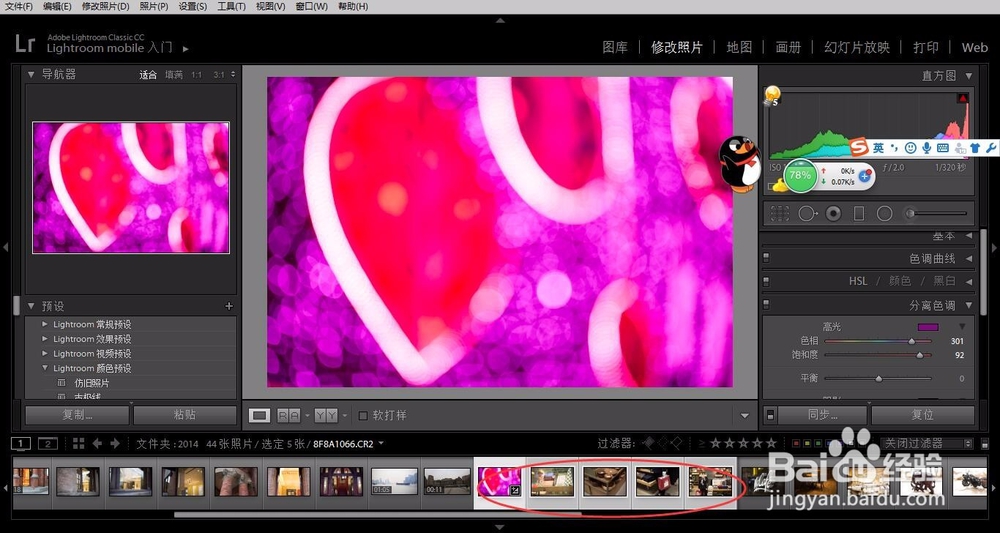Switch to the 图库 module
The height and width of the screenshot is (533, 1000).
coord(615,47)
